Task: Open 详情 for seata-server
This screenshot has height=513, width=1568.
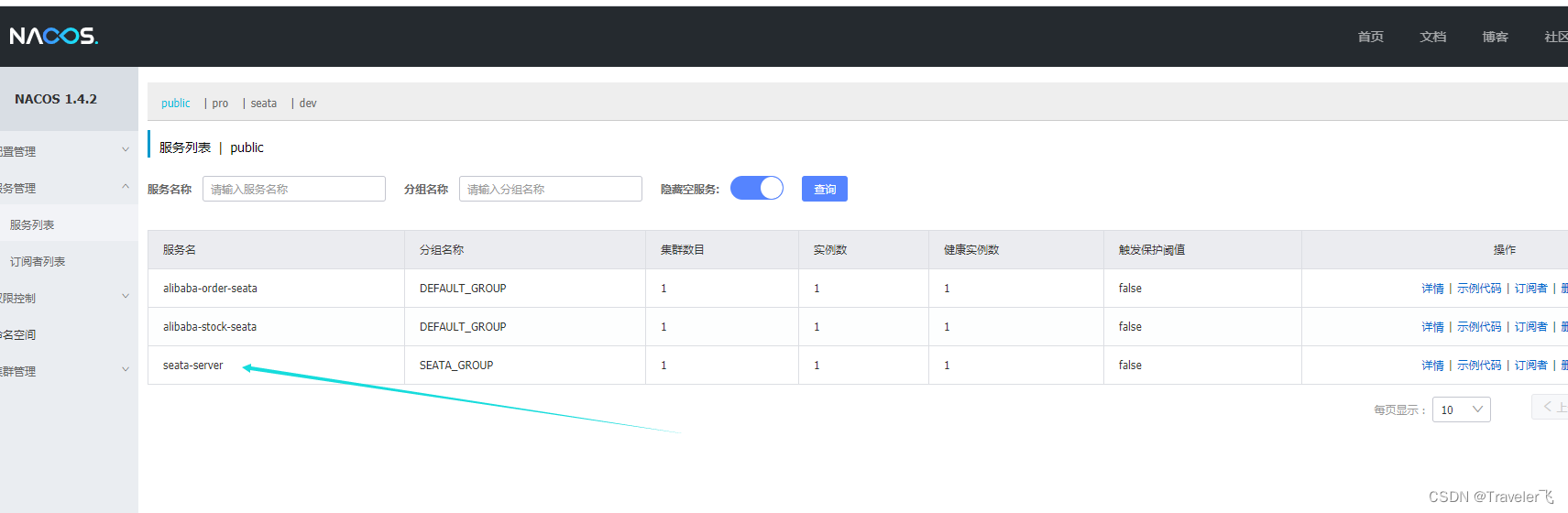Action: pyautogui.click(x=1432, y=365)
